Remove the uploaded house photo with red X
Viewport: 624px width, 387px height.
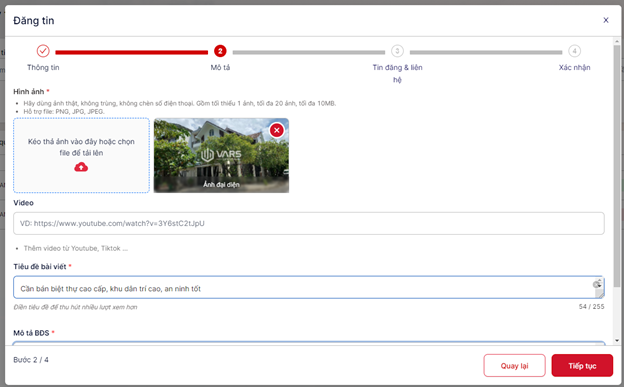tap(277, 130)
